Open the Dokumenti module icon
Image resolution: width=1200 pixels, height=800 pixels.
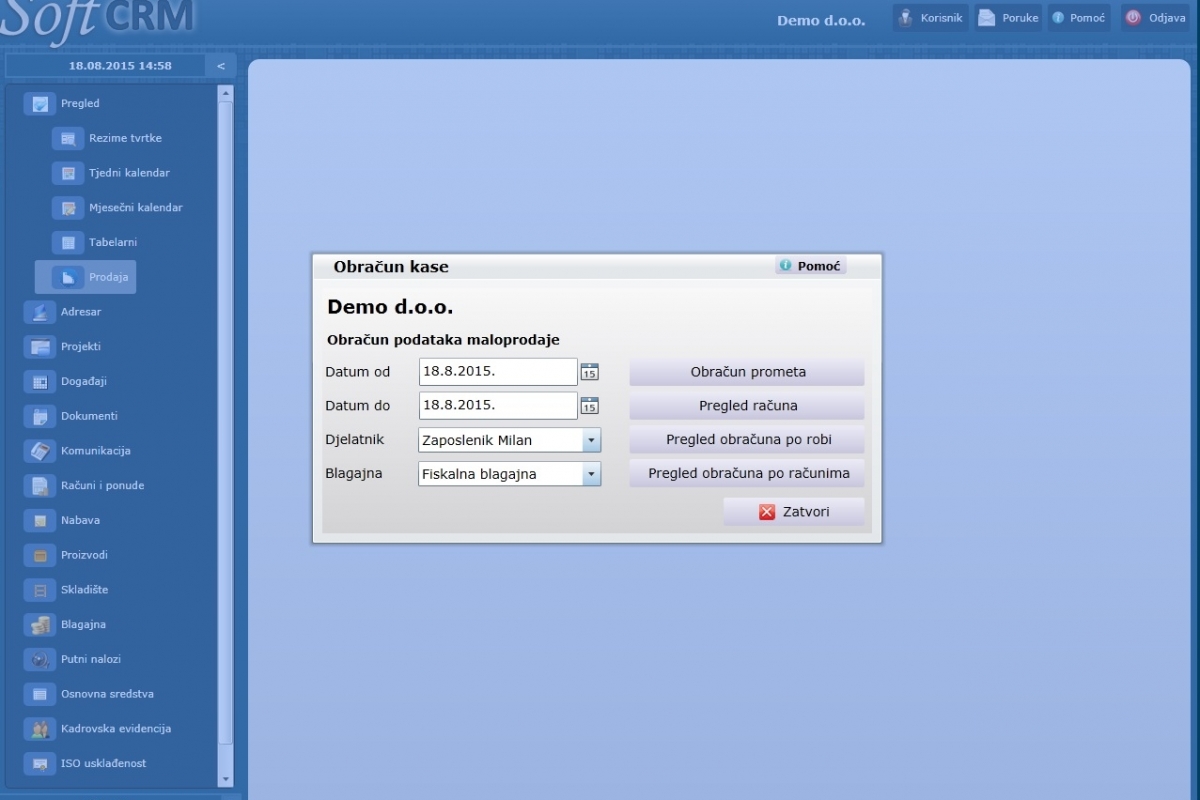click(x=40, y=416)
